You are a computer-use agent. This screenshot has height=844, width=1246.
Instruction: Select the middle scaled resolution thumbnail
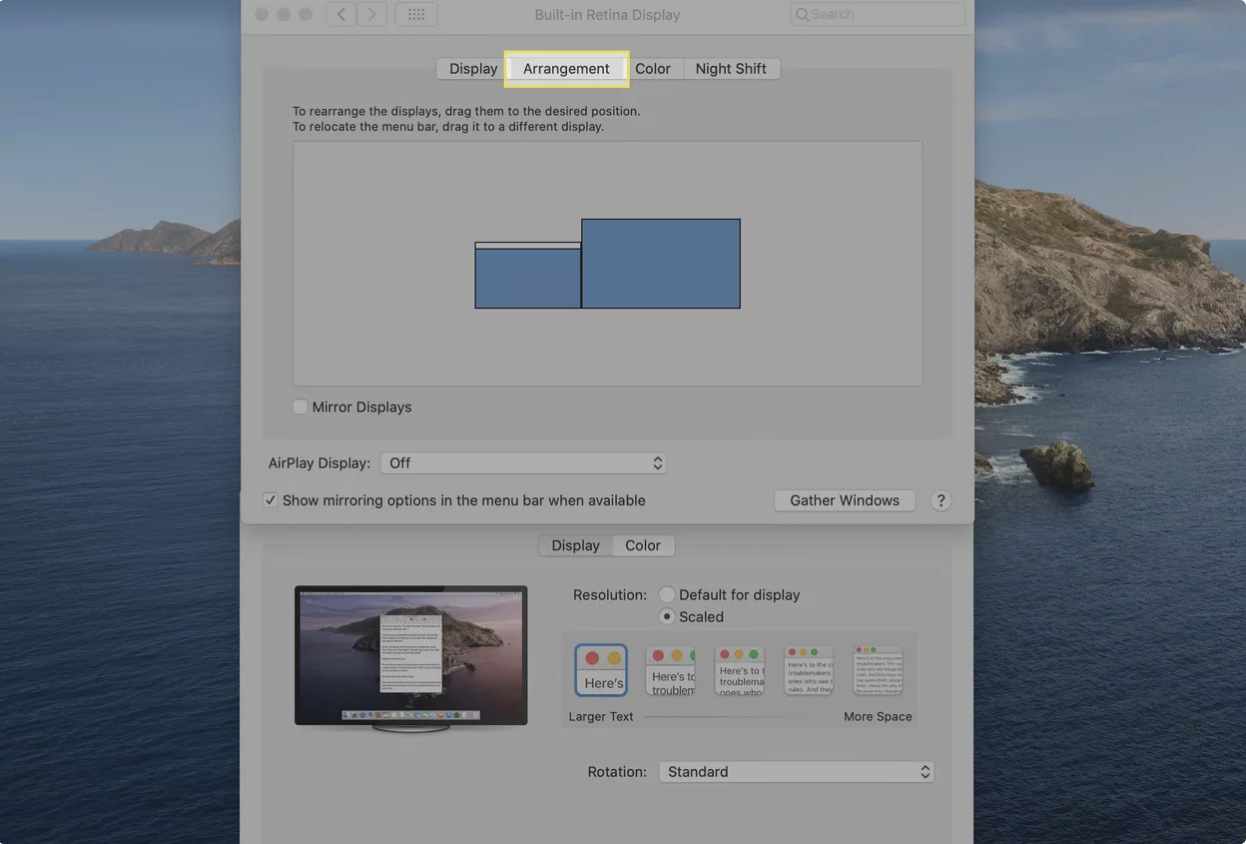[740, 670]
